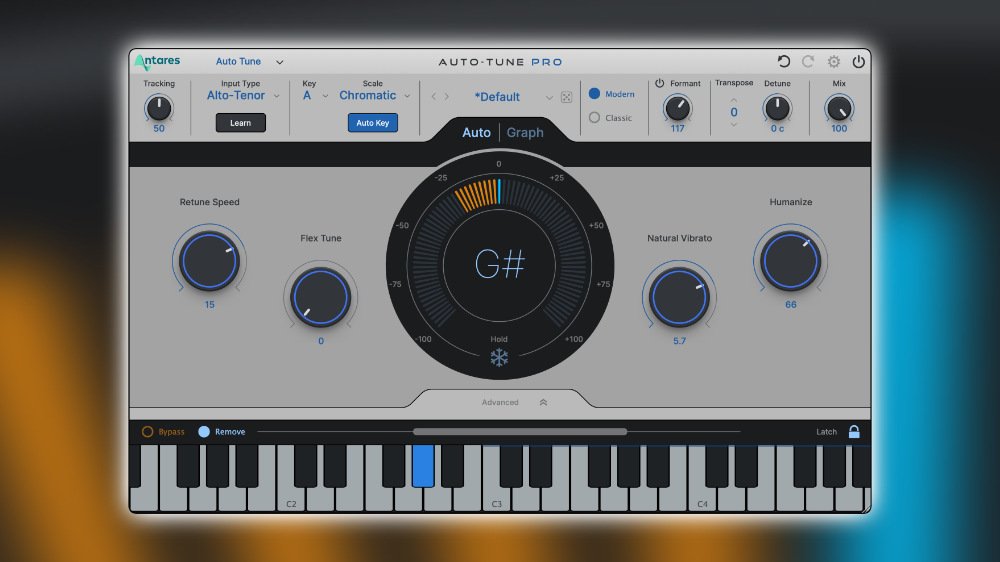Image resolution: width=1000 pixels, height=562 pixels.
Task: Switch to the Graph tab
Action: 525,133
